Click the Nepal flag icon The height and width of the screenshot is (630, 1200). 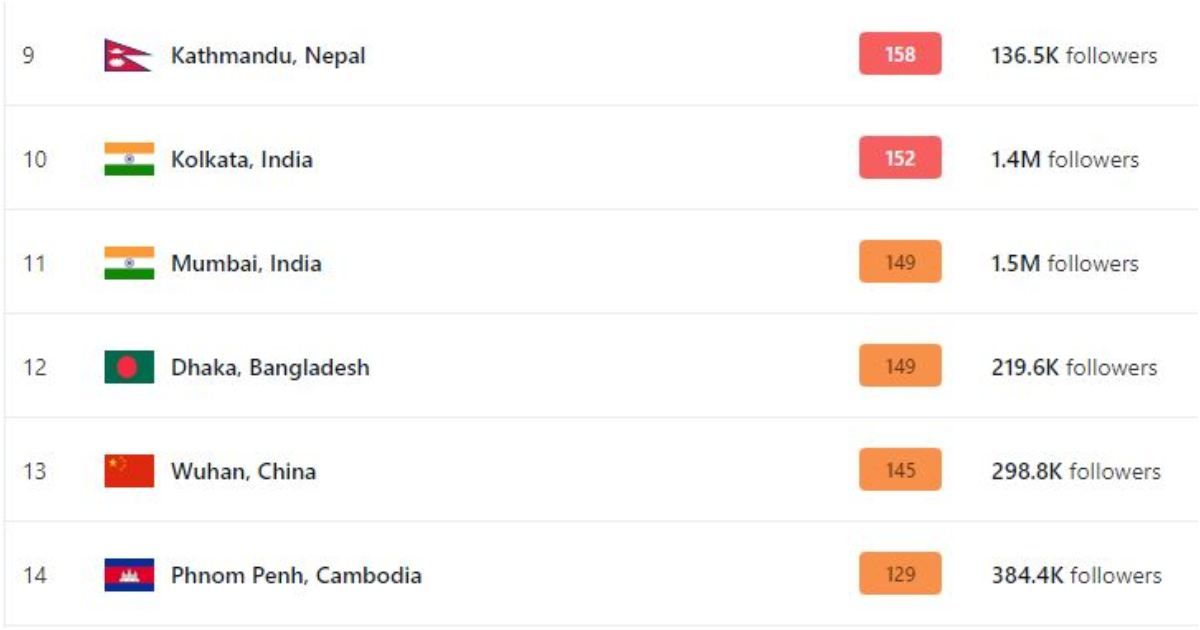point(128,55)
